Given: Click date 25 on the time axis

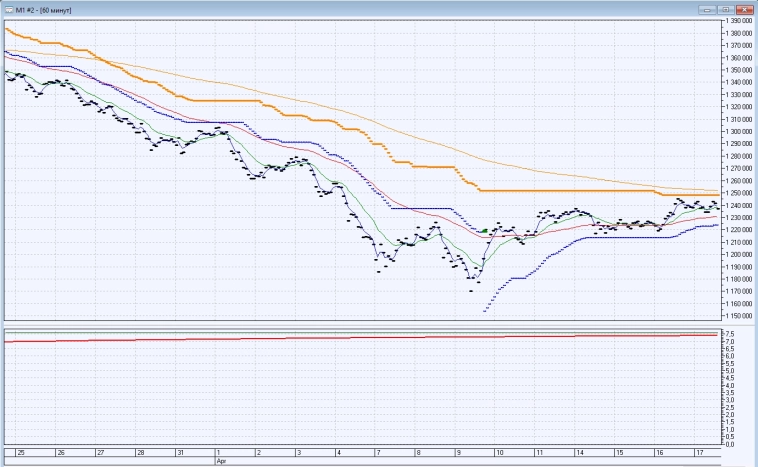Looking at the screenshot, I should (20, 453).
